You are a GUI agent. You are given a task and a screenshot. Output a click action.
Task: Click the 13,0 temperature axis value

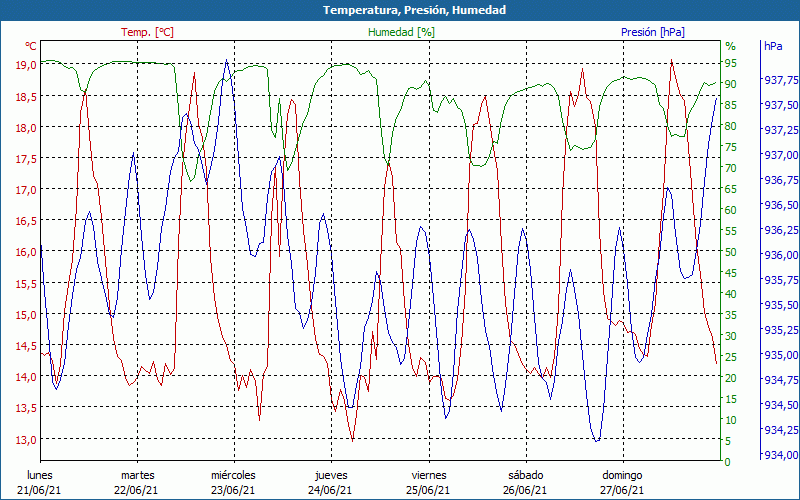click(27, 439)
